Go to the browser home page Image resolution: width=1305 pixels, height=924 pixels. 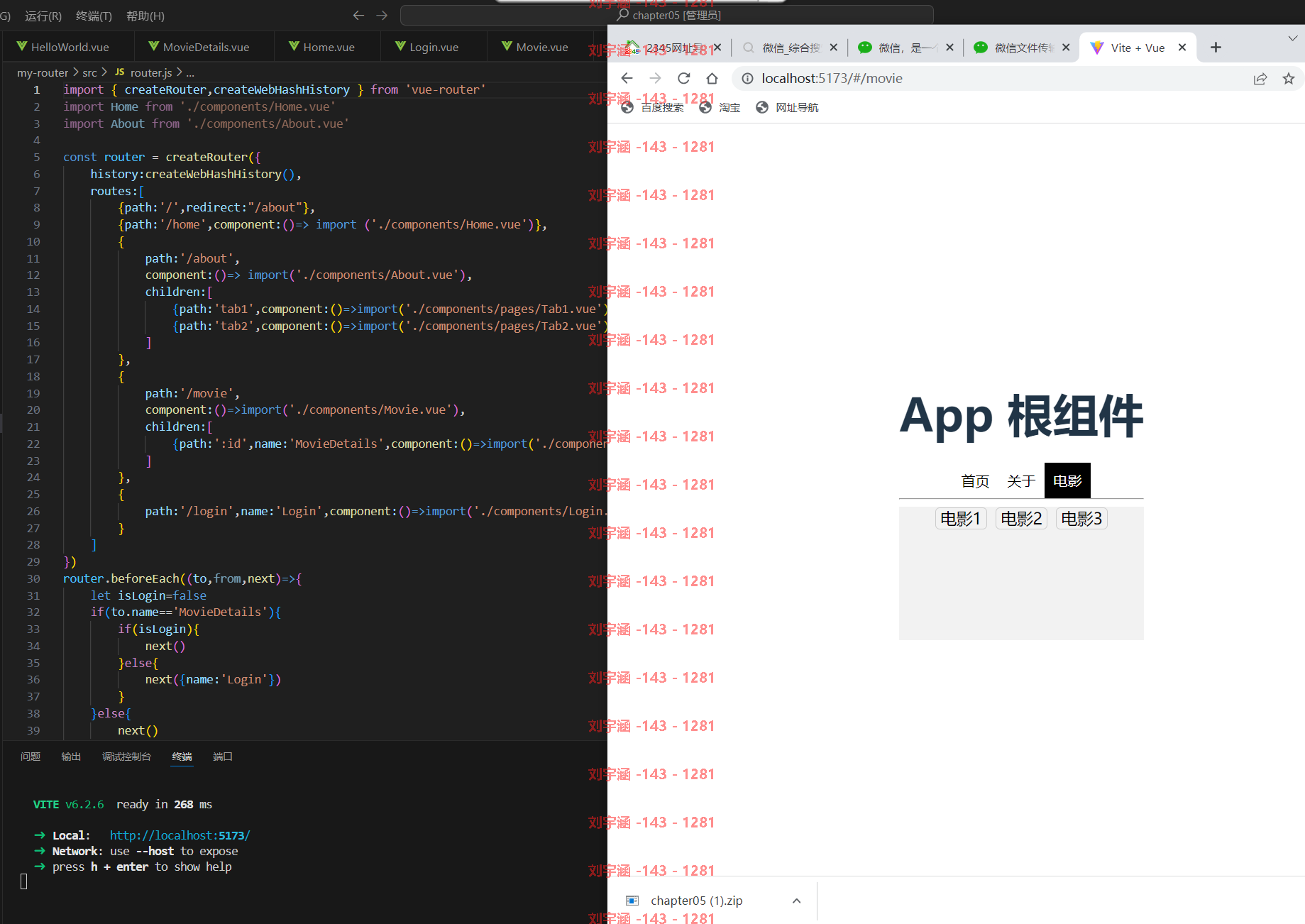tap(712, 78)
